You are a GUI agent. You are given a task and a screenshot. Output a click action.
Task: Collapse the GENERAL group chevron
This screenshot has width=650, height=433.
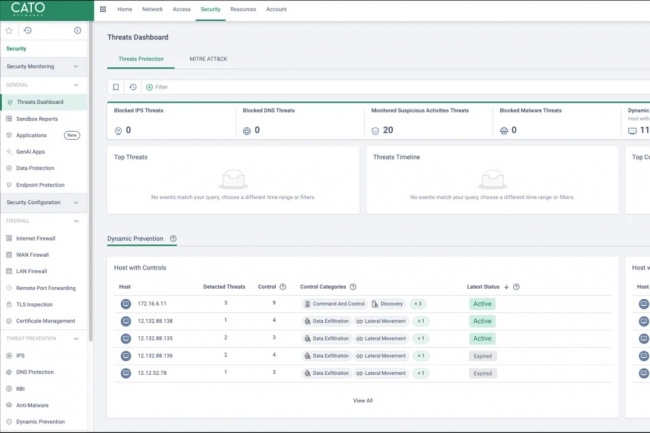[x=78, y=85]
